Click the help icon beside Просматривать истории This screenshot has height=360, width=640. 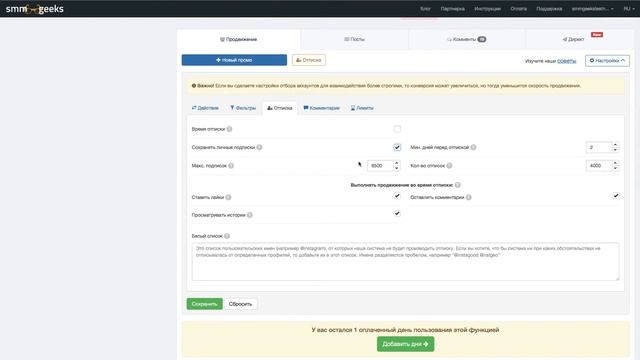pos(250,215)
